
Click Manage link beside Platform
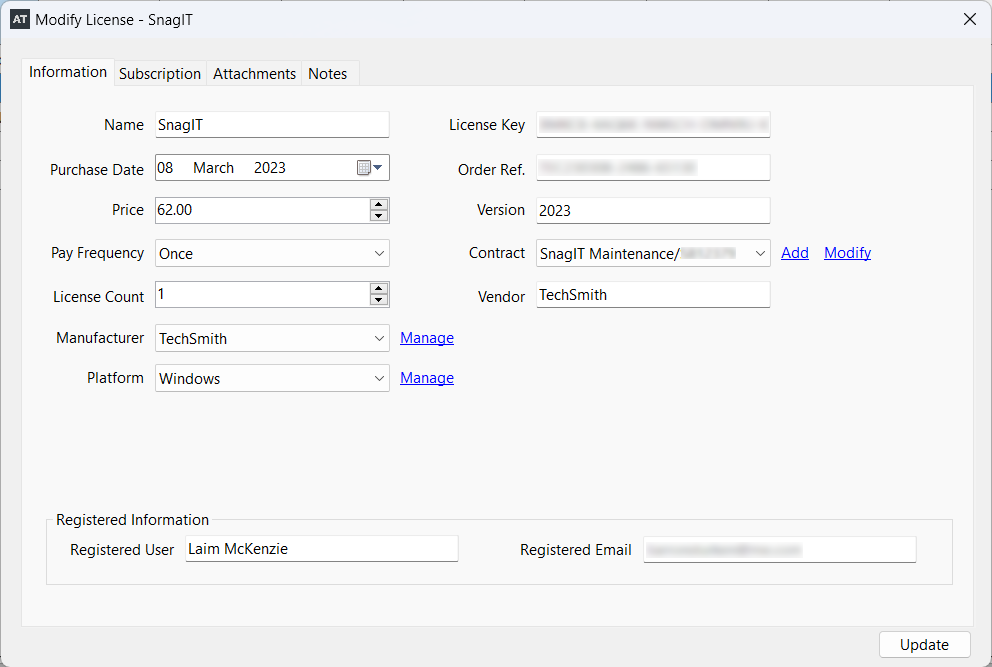[427, 378]
